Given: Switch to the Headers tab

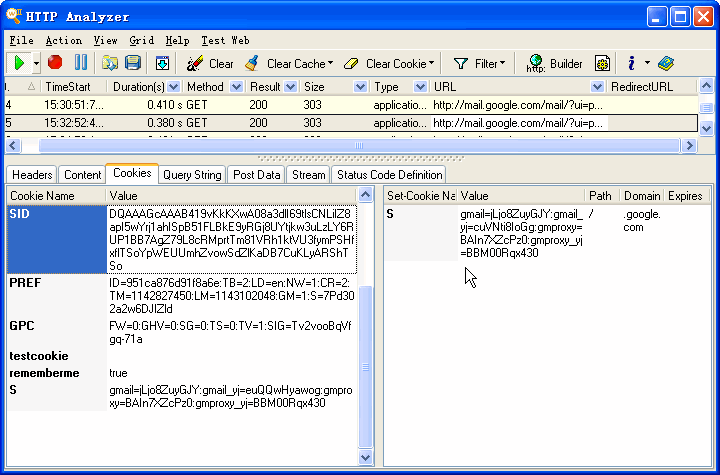Looking at the screenshot, I should click(x=32, y=175).
